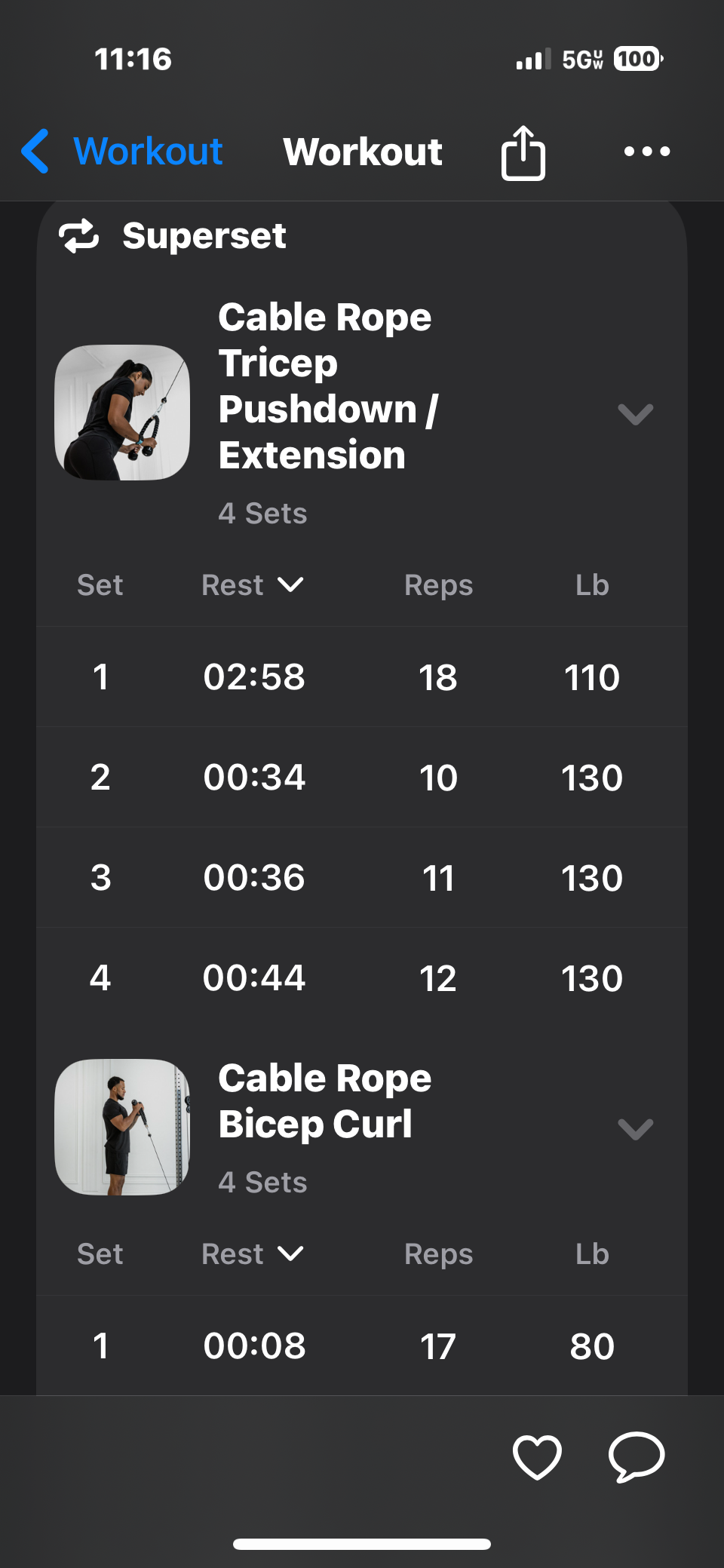Go back via blue Workout link
724x1568 pixels.
[x=148, y=152]
